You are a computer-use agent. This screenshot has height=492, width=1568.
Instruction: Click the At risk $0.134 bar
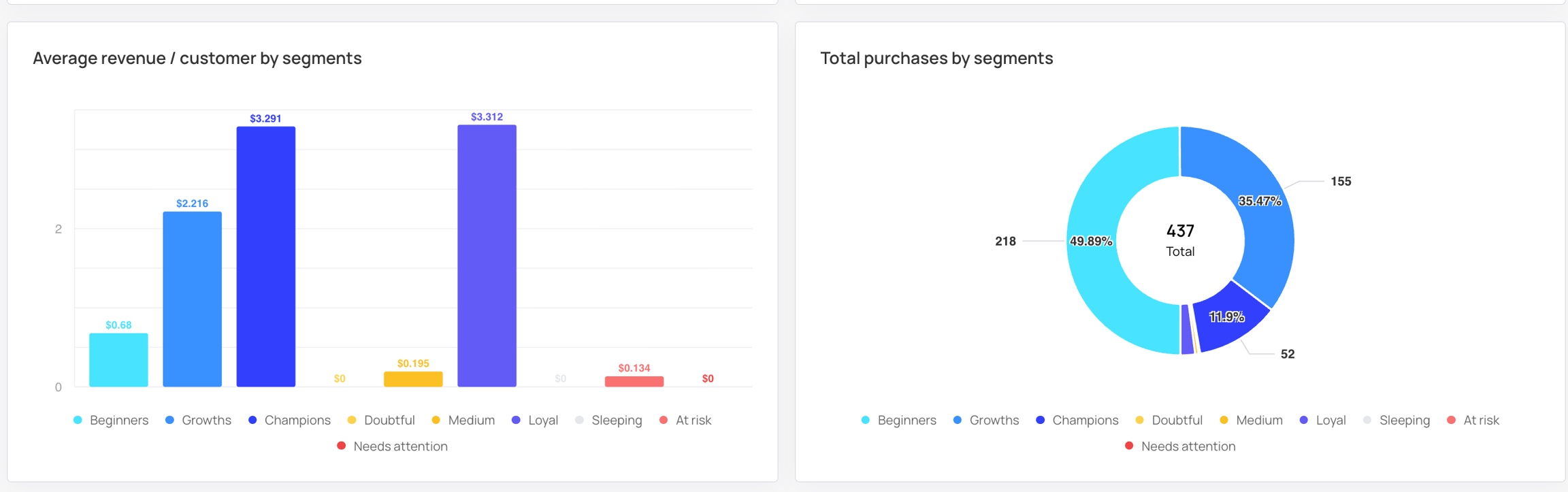click(634, 382)
